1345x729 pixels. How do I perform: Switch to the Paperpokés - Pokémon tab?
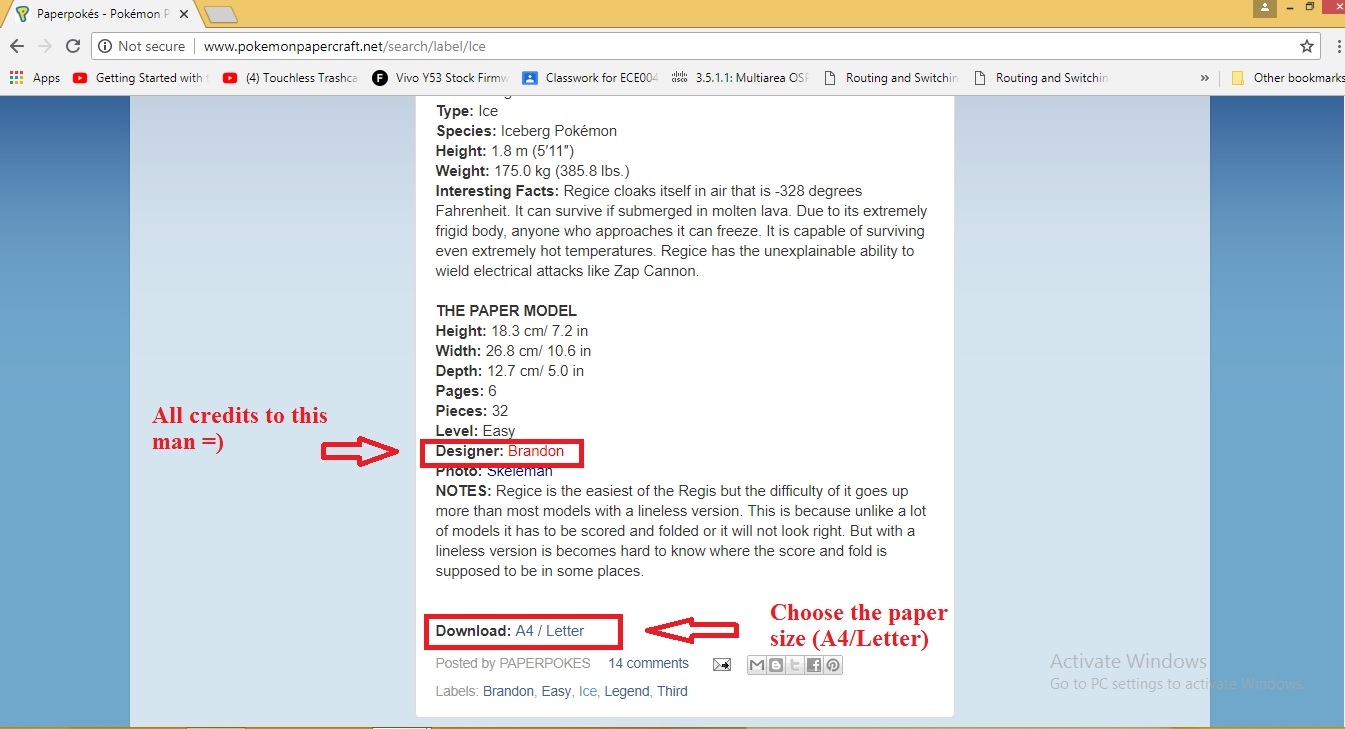click(x=100, y=14)
